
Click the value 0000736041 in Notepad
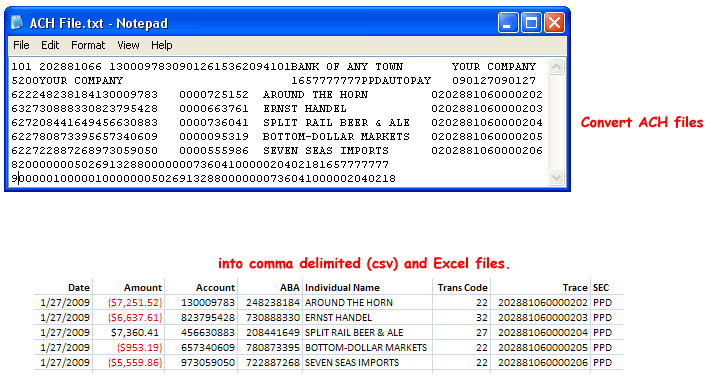point(214,123)
